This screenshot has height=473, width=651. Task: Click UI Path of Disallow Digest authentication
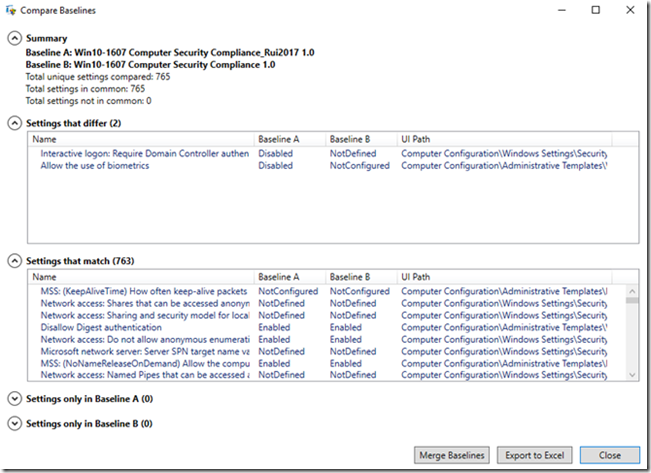504,327
